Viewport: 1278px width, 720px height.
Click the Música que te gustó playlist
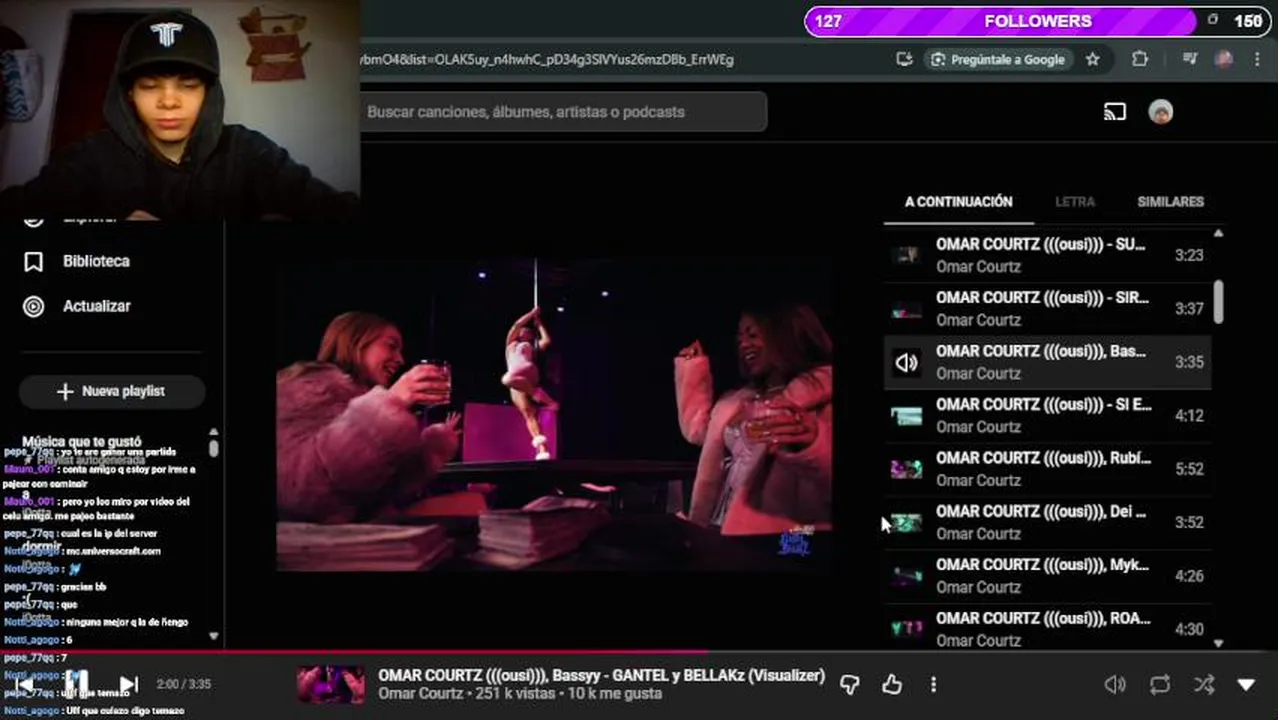tap(82, 441)
